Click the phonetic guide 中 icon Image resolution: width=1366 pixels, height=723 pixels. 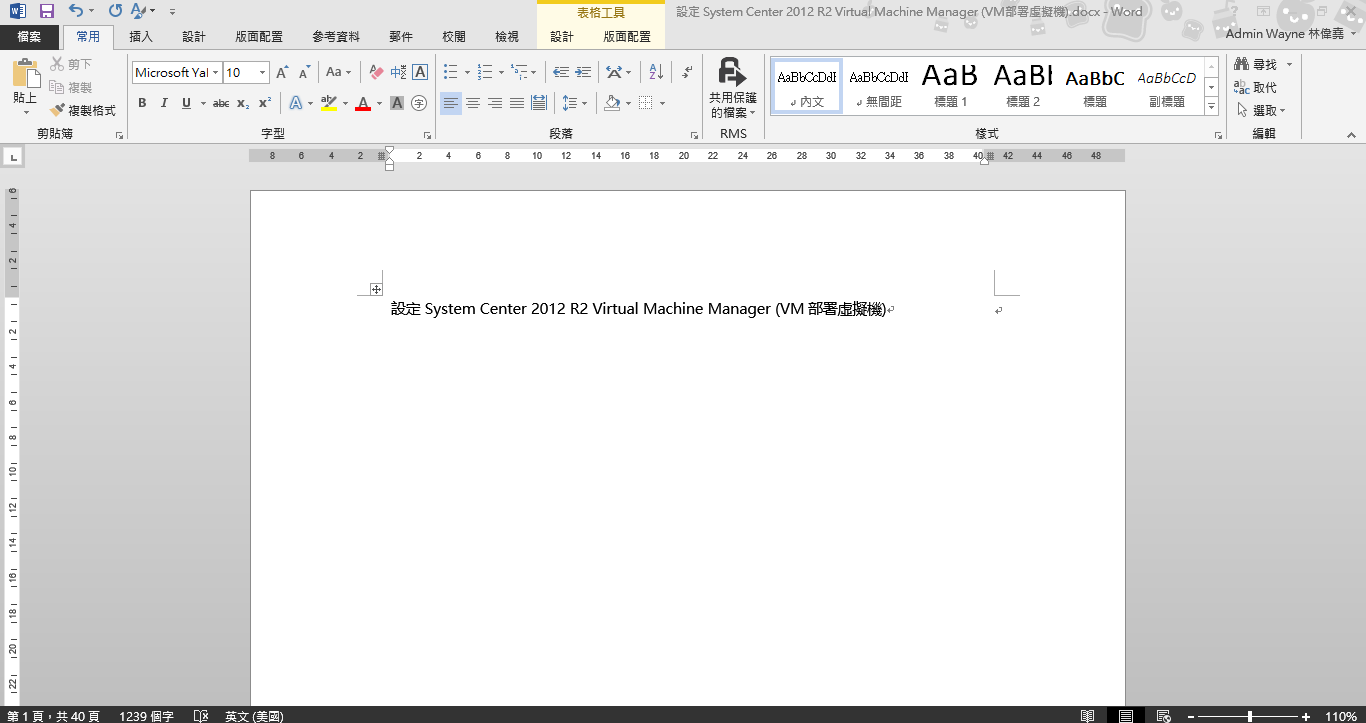pos(398,72)
